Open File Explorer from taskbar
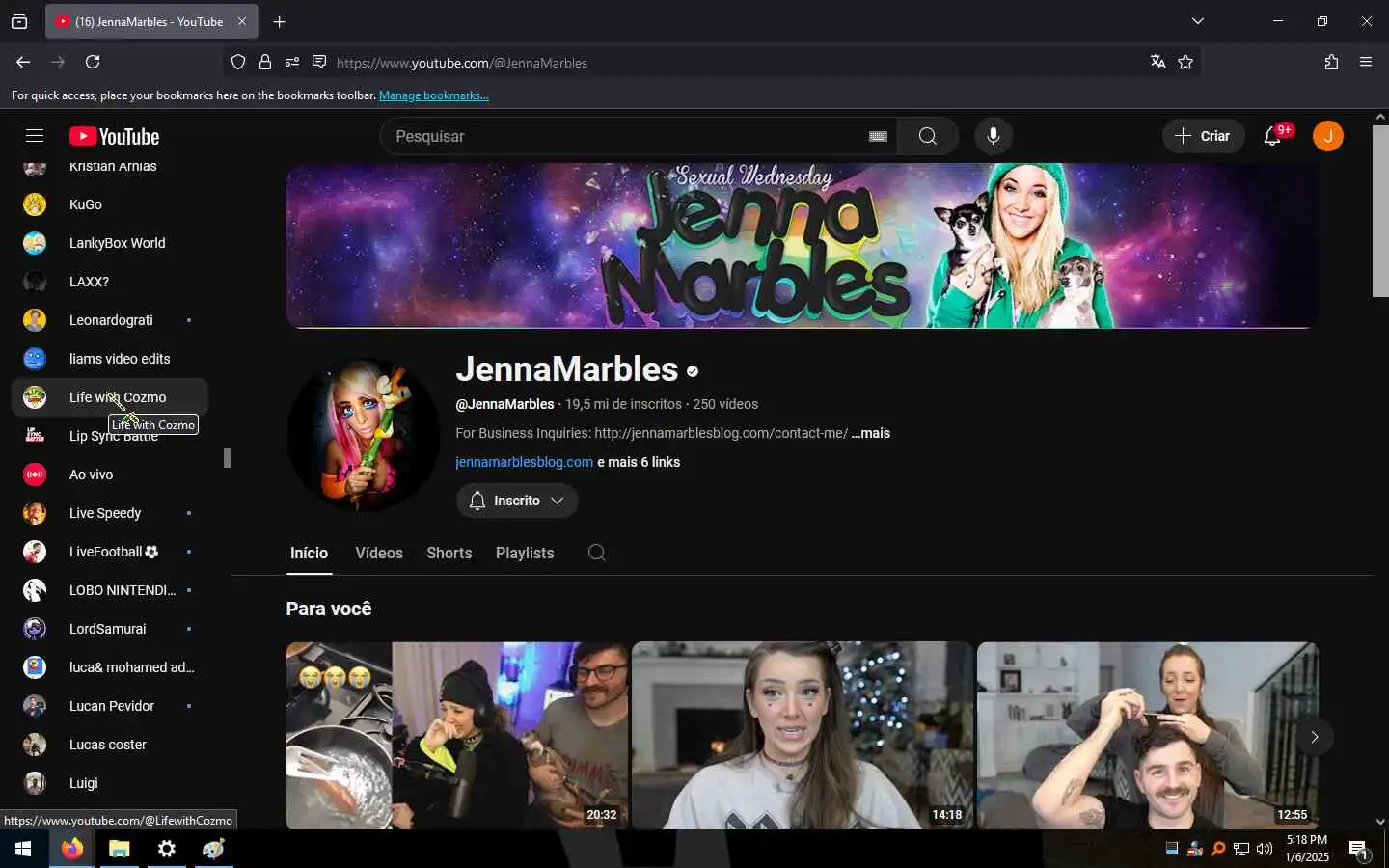Viewport: 1389px width, 868px height. [119, 849]
